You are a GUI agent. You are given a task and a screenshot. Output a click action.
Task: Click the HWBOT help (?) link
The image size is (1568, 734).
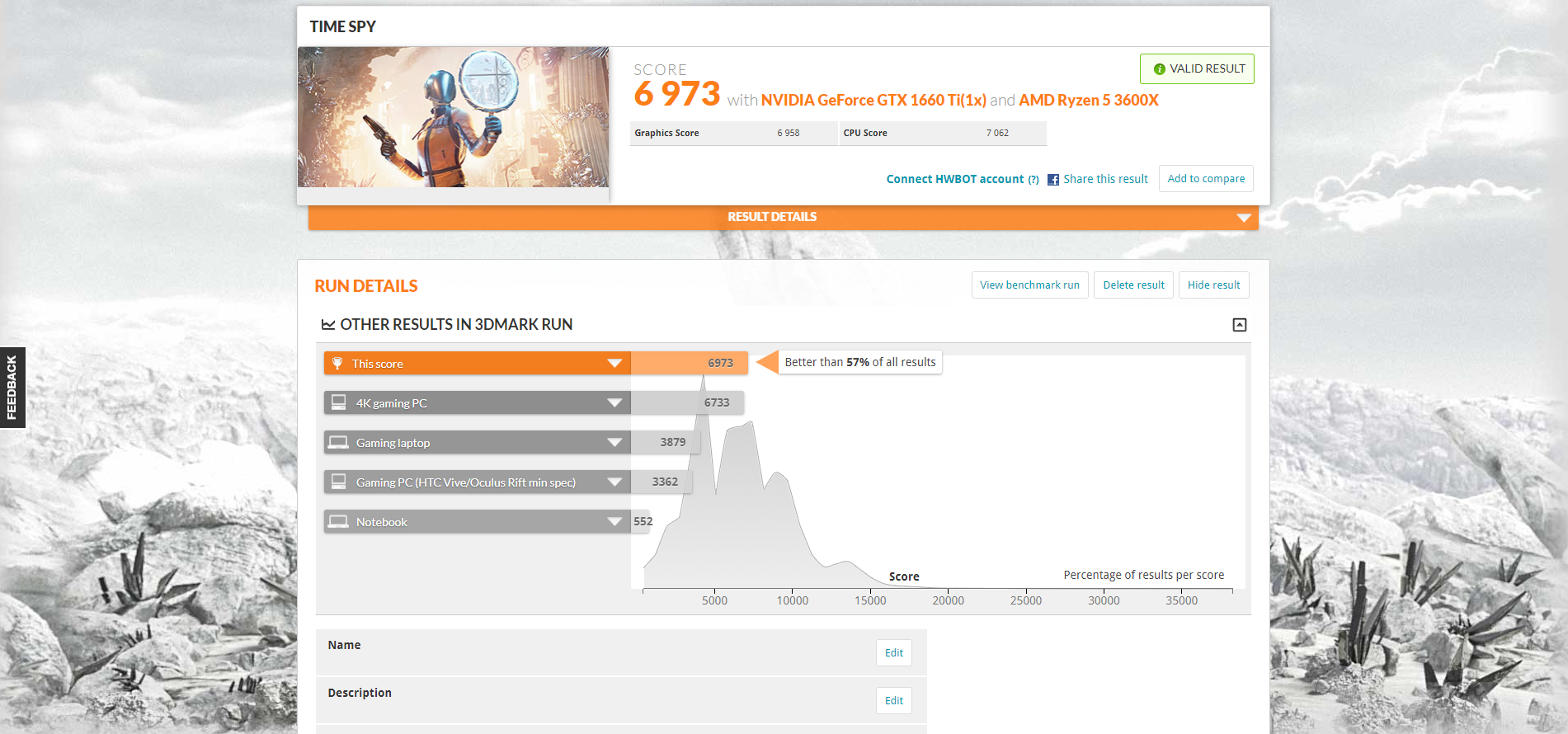point(1034,180)
